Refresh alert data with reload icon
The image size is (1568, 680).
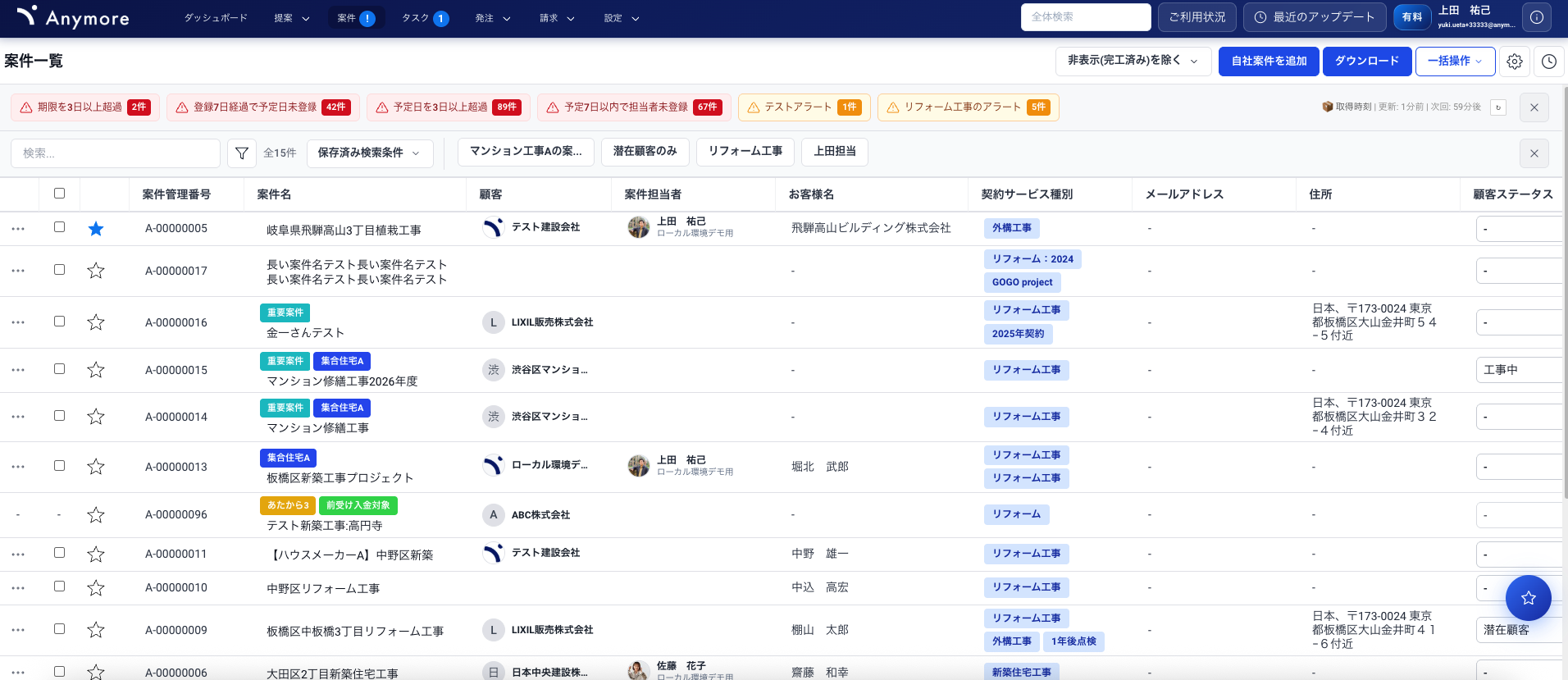tap(1498, 107)
